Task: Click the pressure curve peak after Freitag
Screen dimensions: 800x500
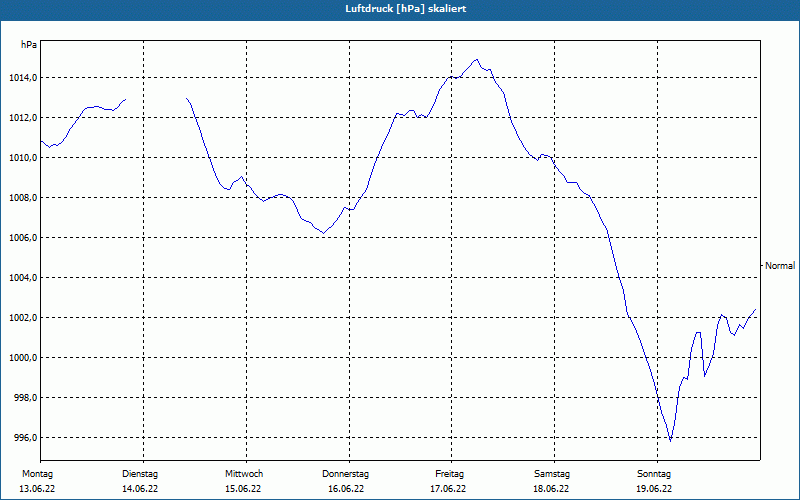Action: (477, 59)
